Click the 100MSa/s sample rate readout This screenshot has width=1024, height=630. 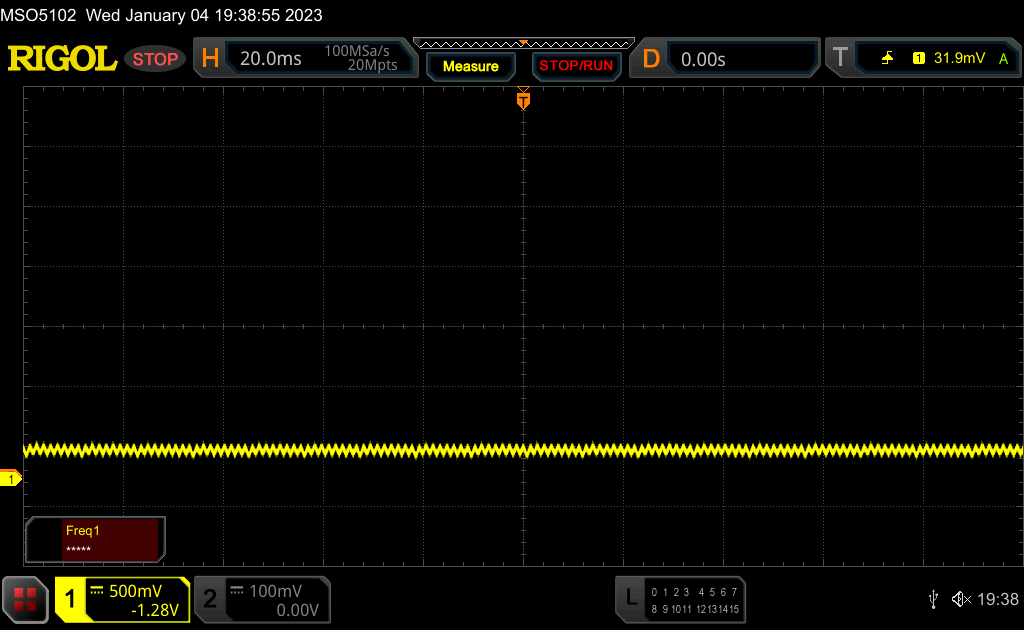pyautogui.click(x=357, y=51)
